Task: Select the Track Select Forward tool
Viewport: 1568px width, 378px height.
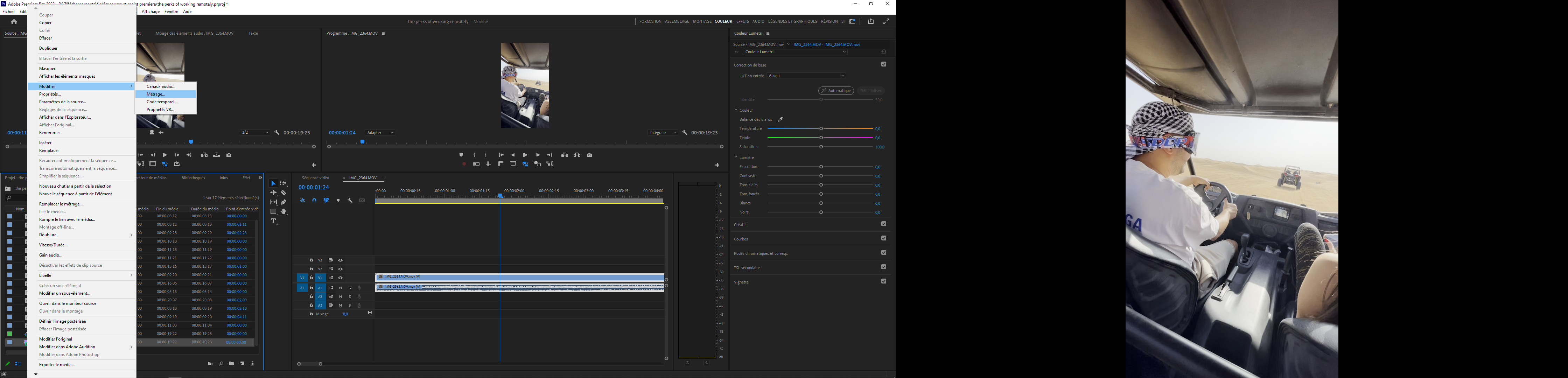Action: click(283, 183)
